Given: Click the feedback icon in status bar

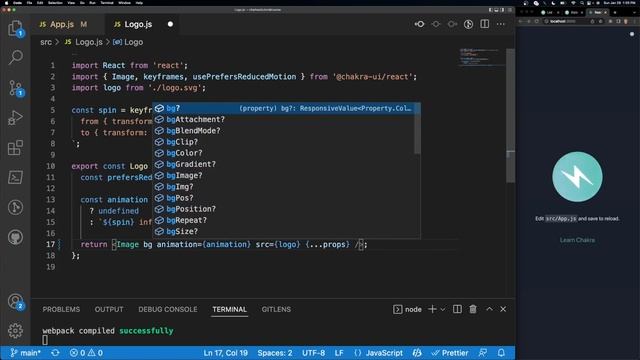Looking at the screenshot, I should pos(483,353).
